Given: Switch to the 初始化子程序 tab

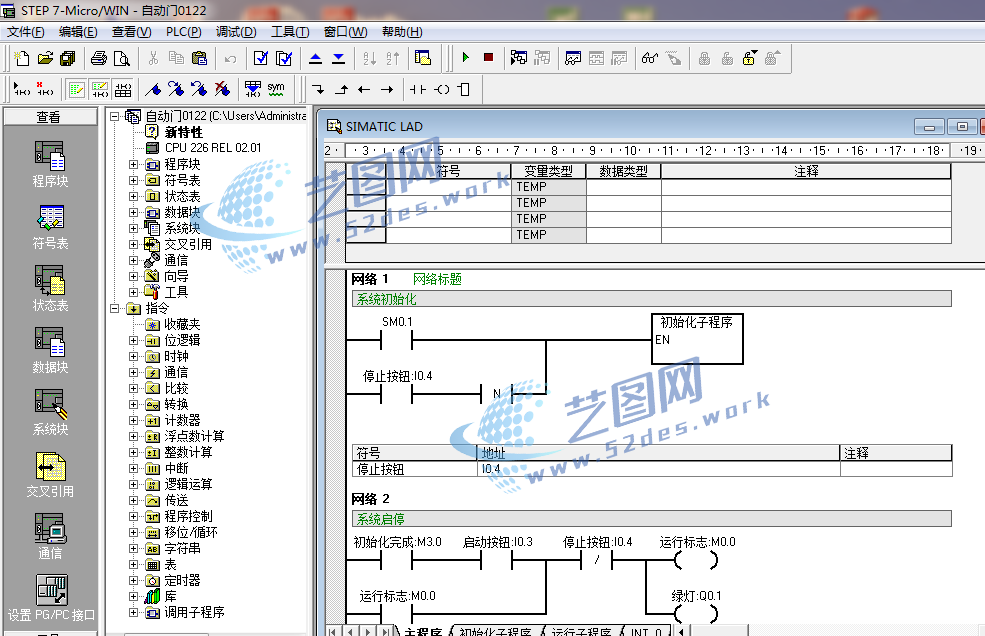Looking at the screenshot, I should (495, 631).
